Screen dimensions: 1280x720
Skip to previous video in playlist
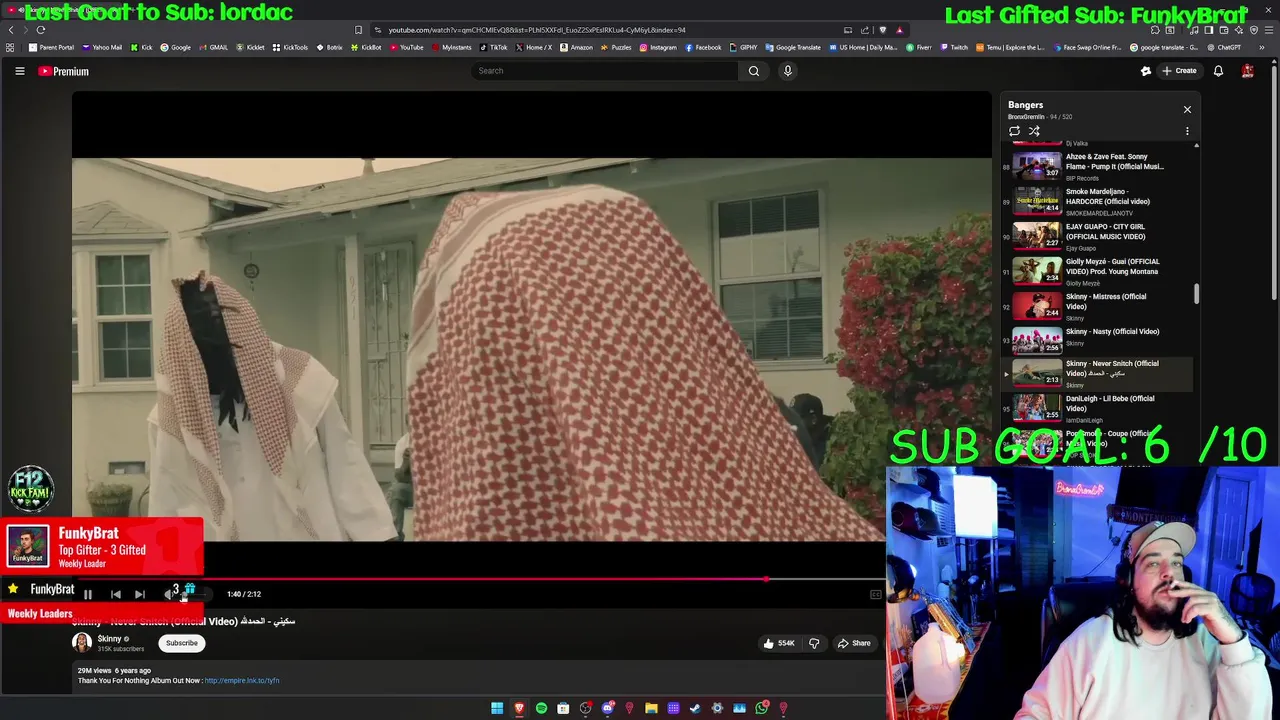[x=115, y=594]
